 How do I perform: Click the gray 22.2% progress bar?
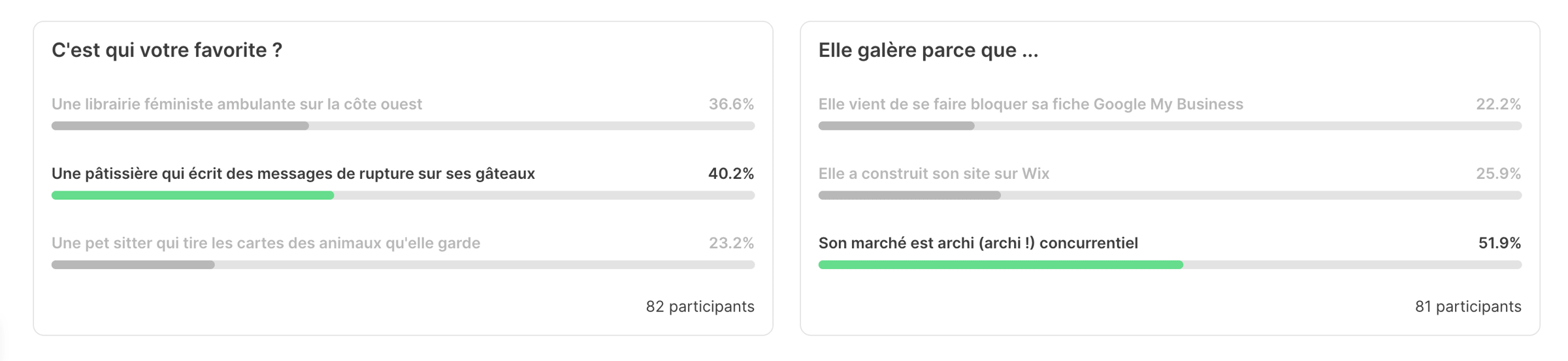(x=896, y=126)
